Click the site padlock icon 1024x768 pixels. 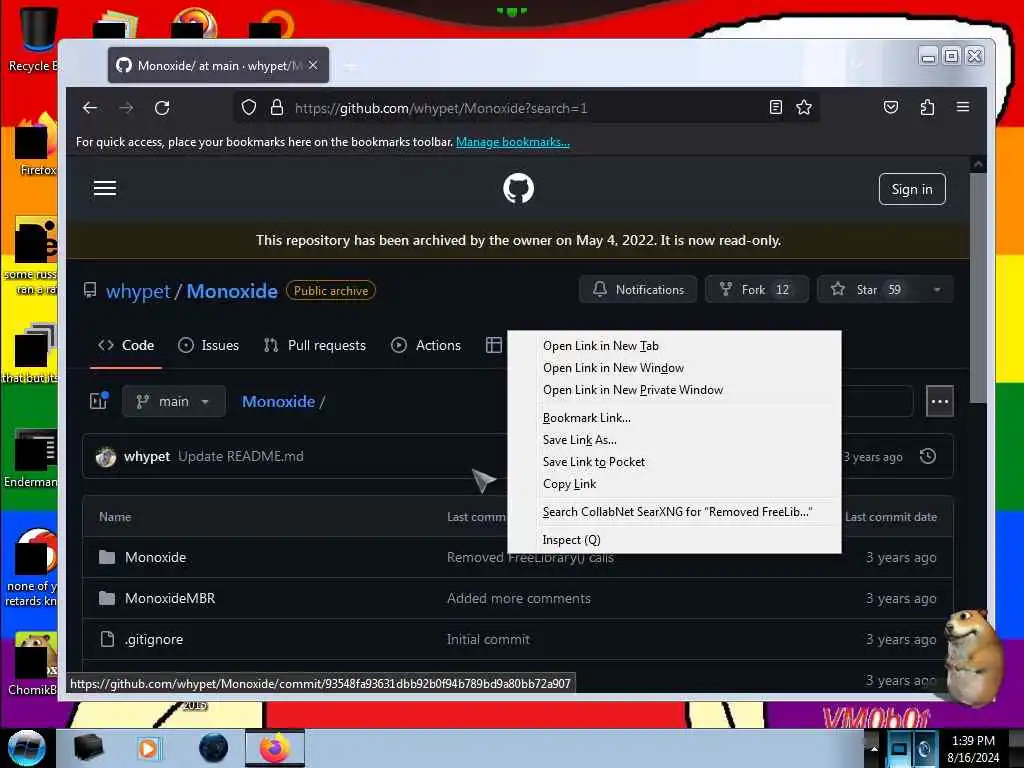(277, 108)
